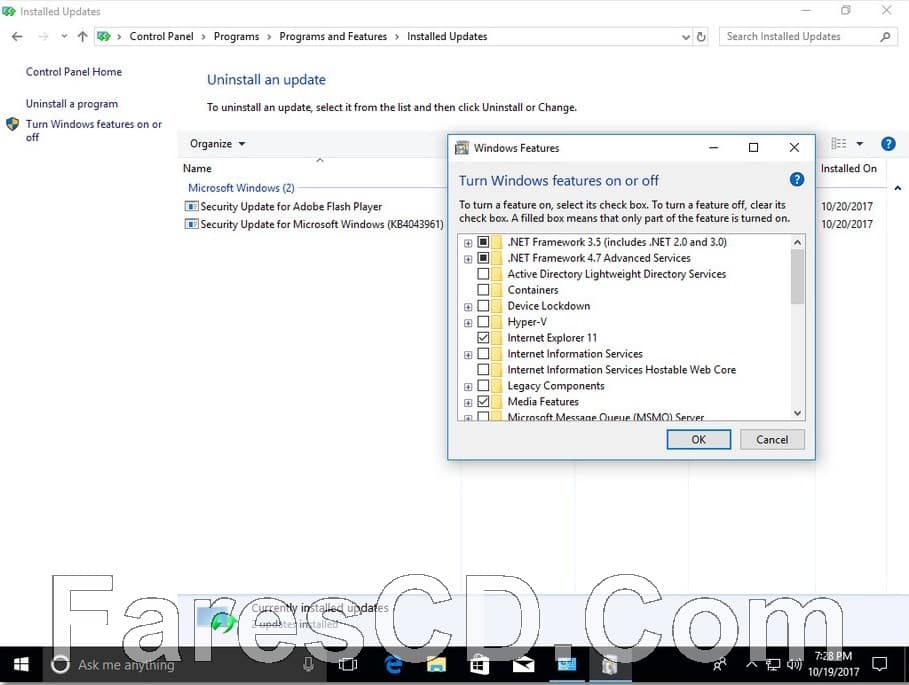
Task: Refresh the Installed Updates address bar
Action: click(701, 37)
